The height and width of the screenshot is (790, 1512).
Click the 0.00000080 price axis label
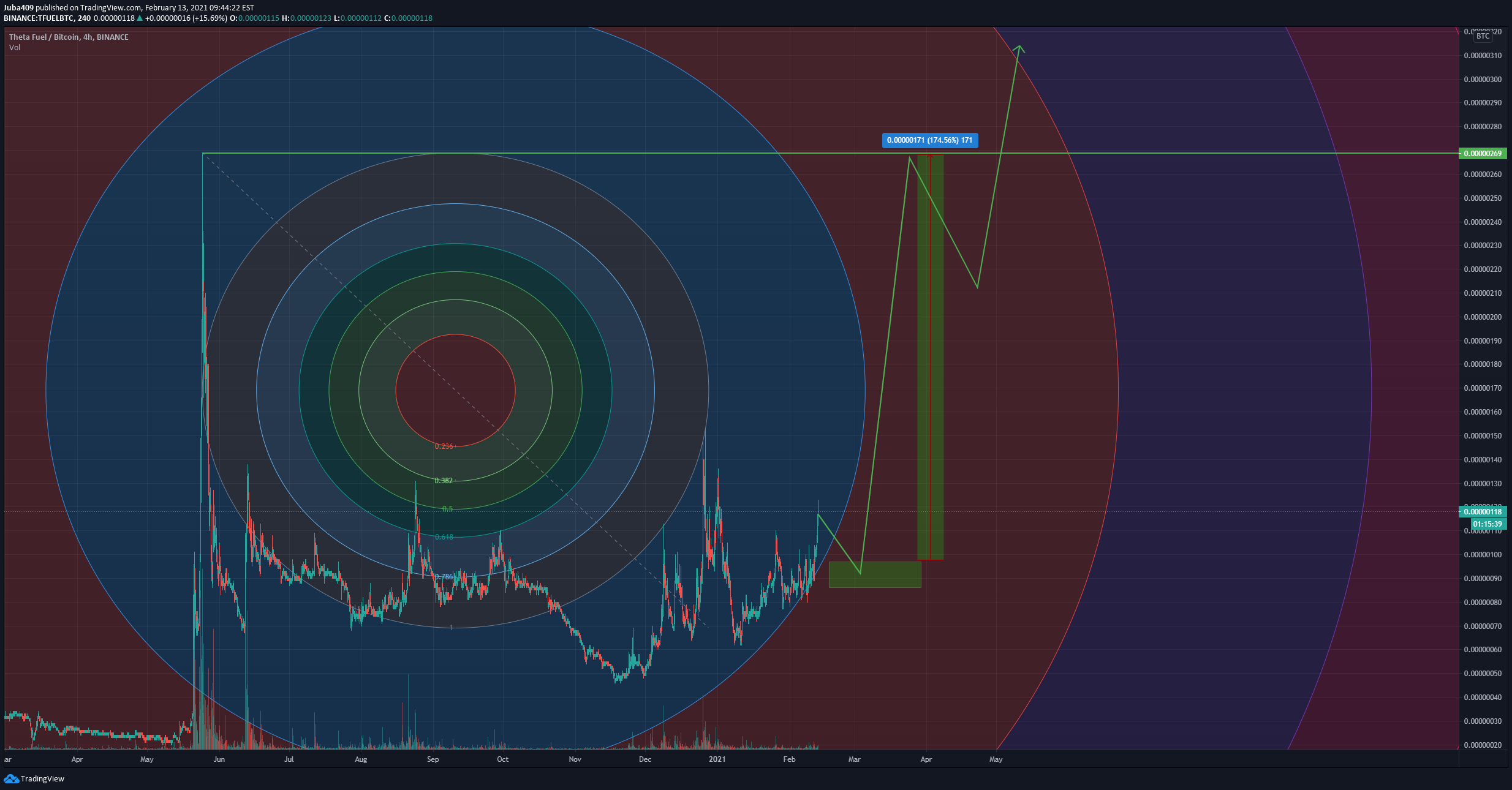tap(1483, 603)
